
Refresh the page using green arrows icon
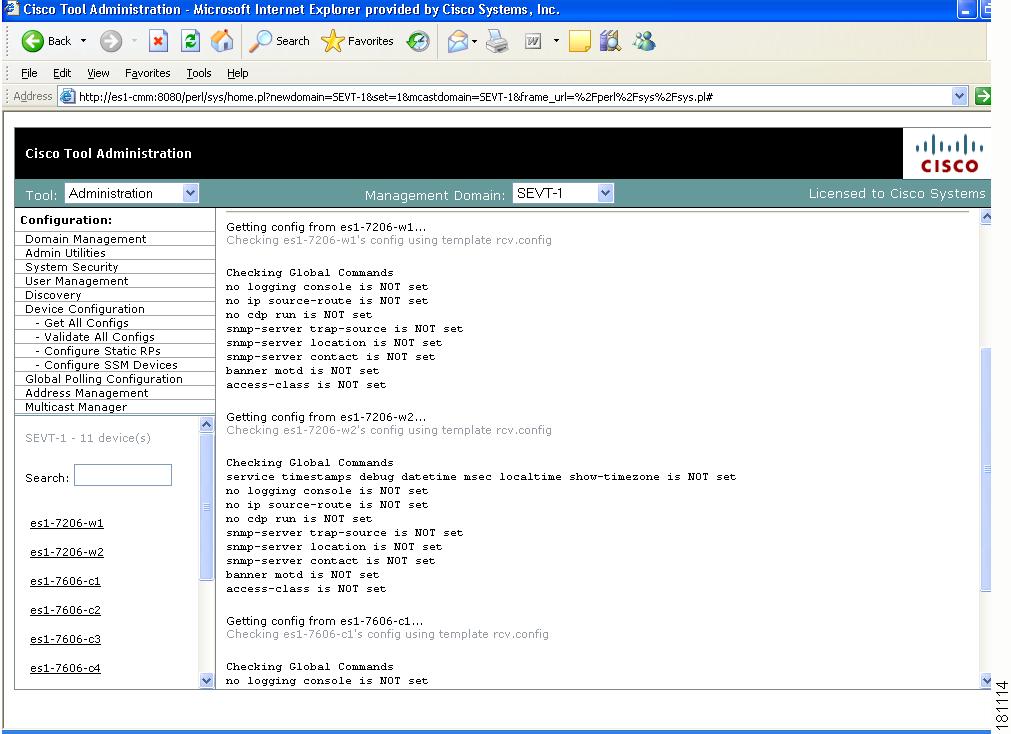190,41
